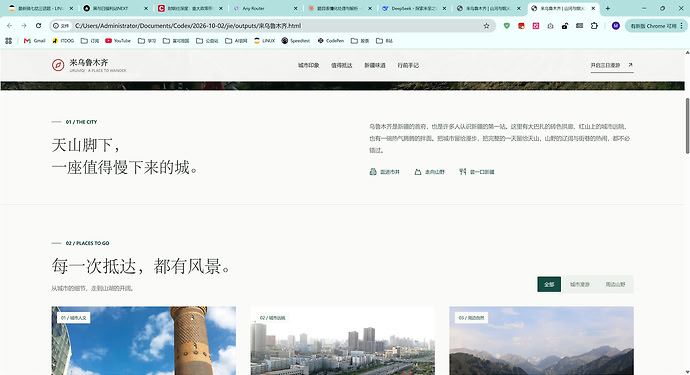Click the padlock extension icon

pyautogui.click(x=565, y=26)
